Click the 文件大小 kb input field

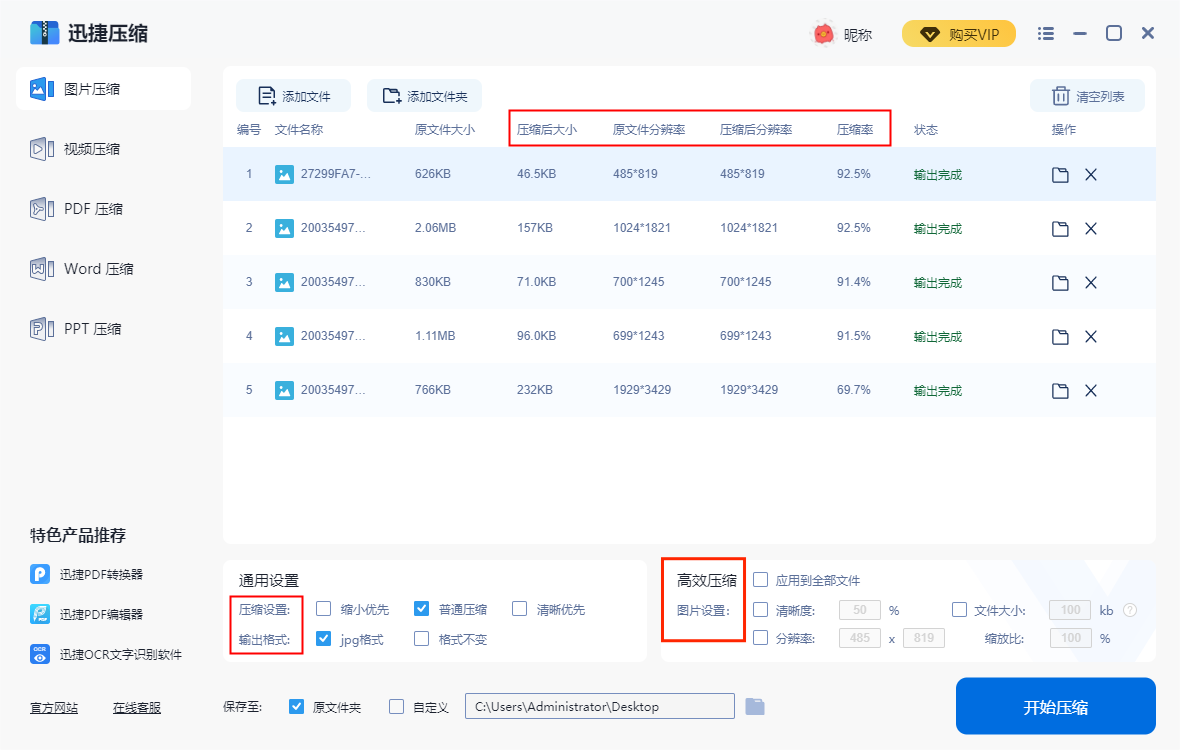tap(1070, 610)
